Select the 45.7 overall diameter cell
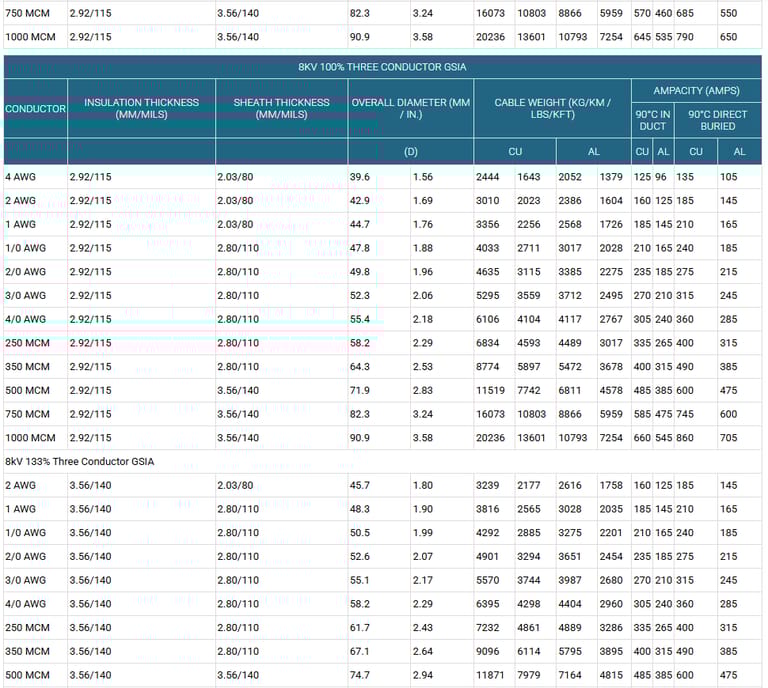The image size is (768, 688). 360,485
